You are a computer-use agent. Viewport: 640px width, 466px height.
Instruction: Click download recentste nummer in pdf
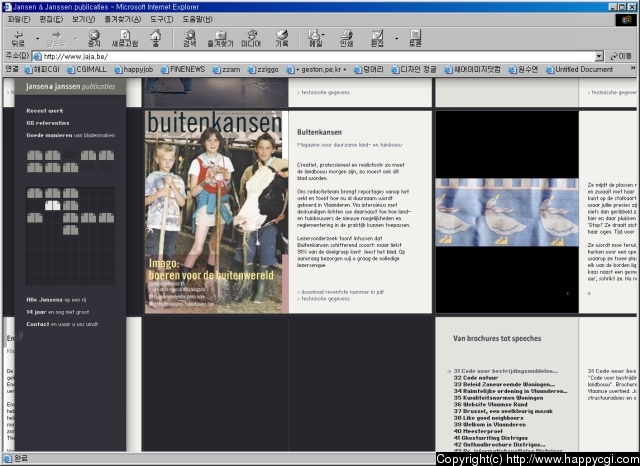point(340,292)
